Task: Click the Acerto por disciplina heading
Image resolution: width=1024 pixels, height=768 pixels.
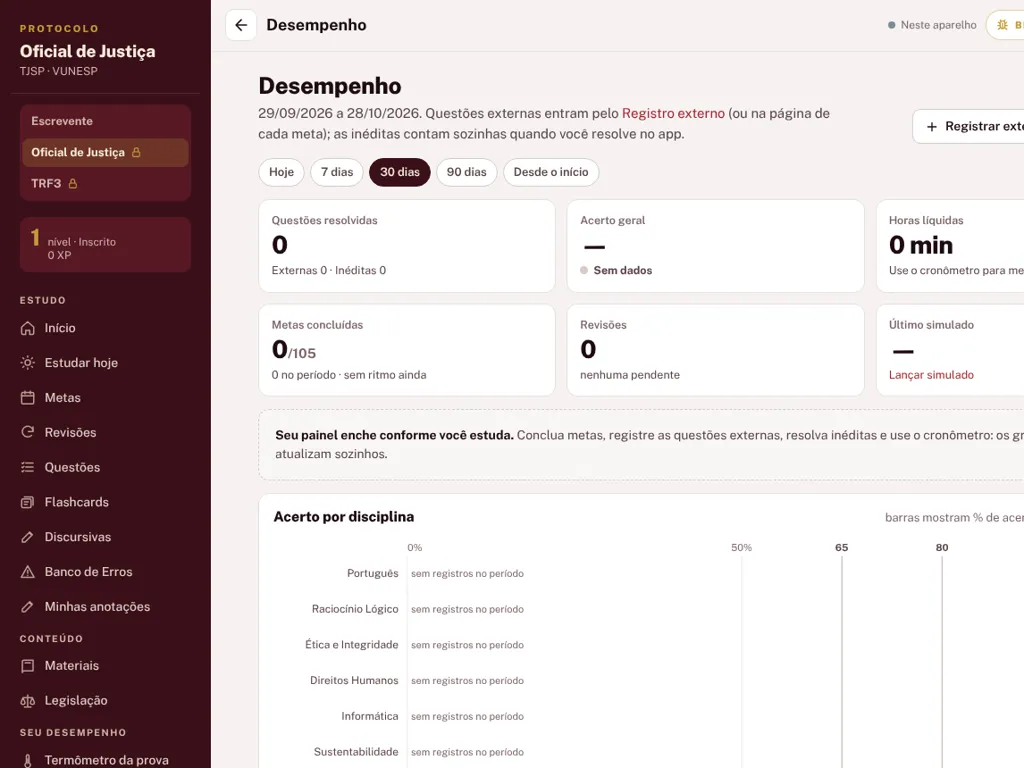Action: click(x=344, y=517)
